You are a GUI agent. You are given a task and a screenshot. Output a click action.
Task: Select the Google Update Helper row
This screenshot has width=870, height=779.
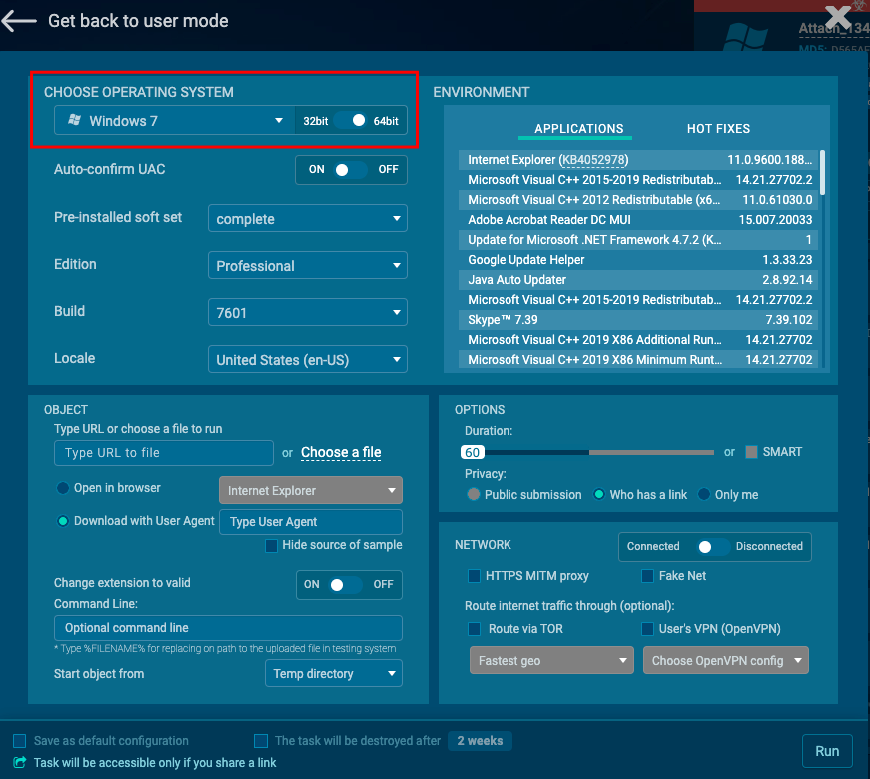click(638, 260)
